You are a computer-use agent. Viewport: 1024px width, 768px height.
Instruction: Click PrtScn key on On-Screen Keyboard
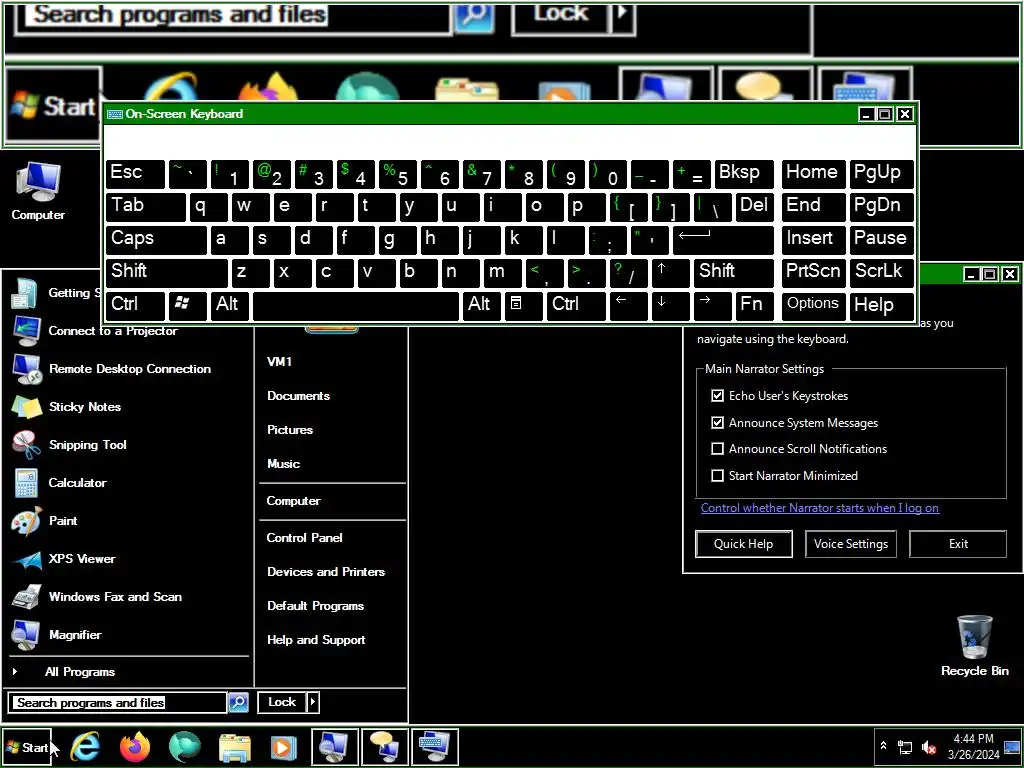coord(813,272)
